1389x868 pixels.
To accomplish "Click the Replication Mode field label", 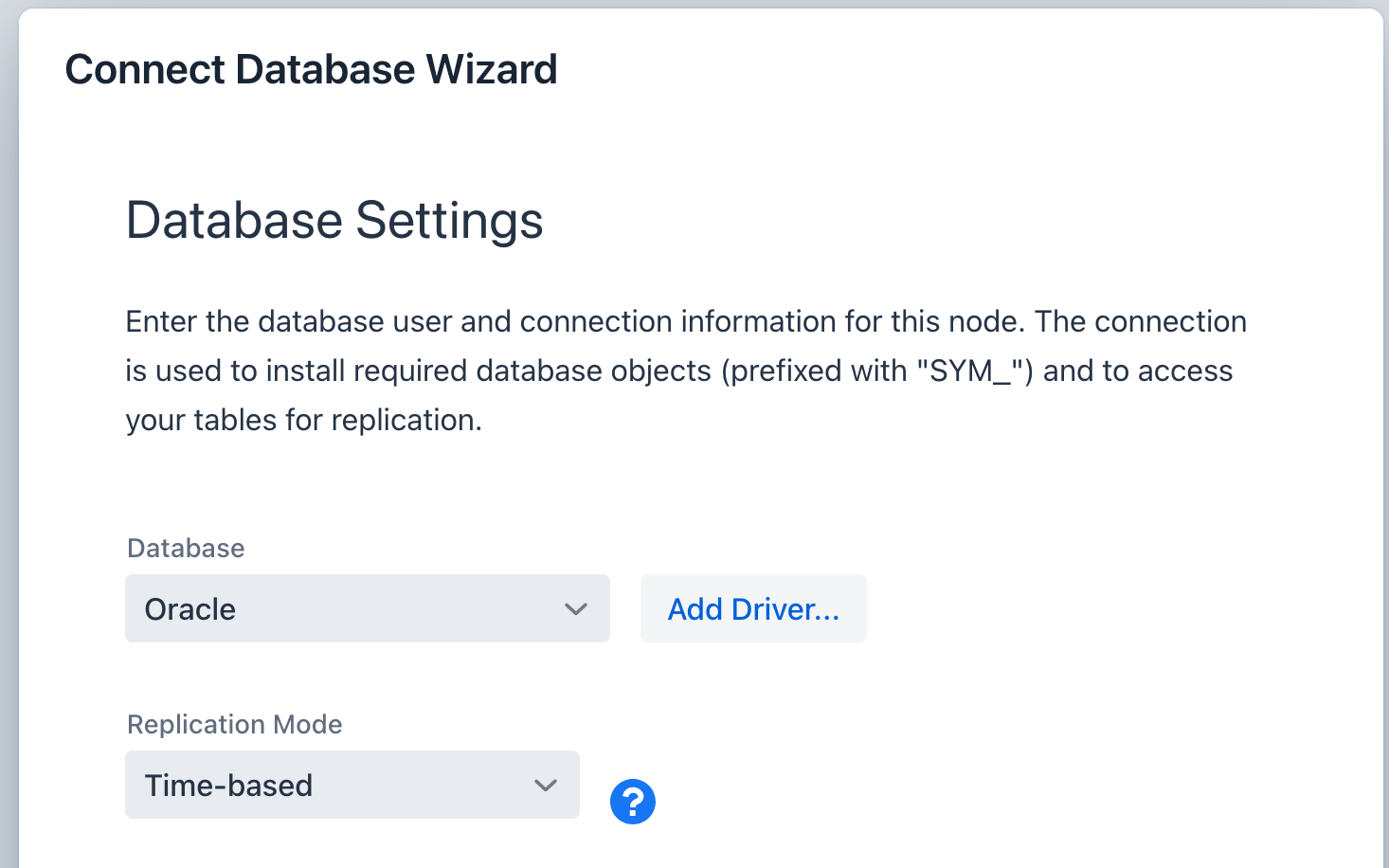I will pyautogui.click(x=234, y=724).
